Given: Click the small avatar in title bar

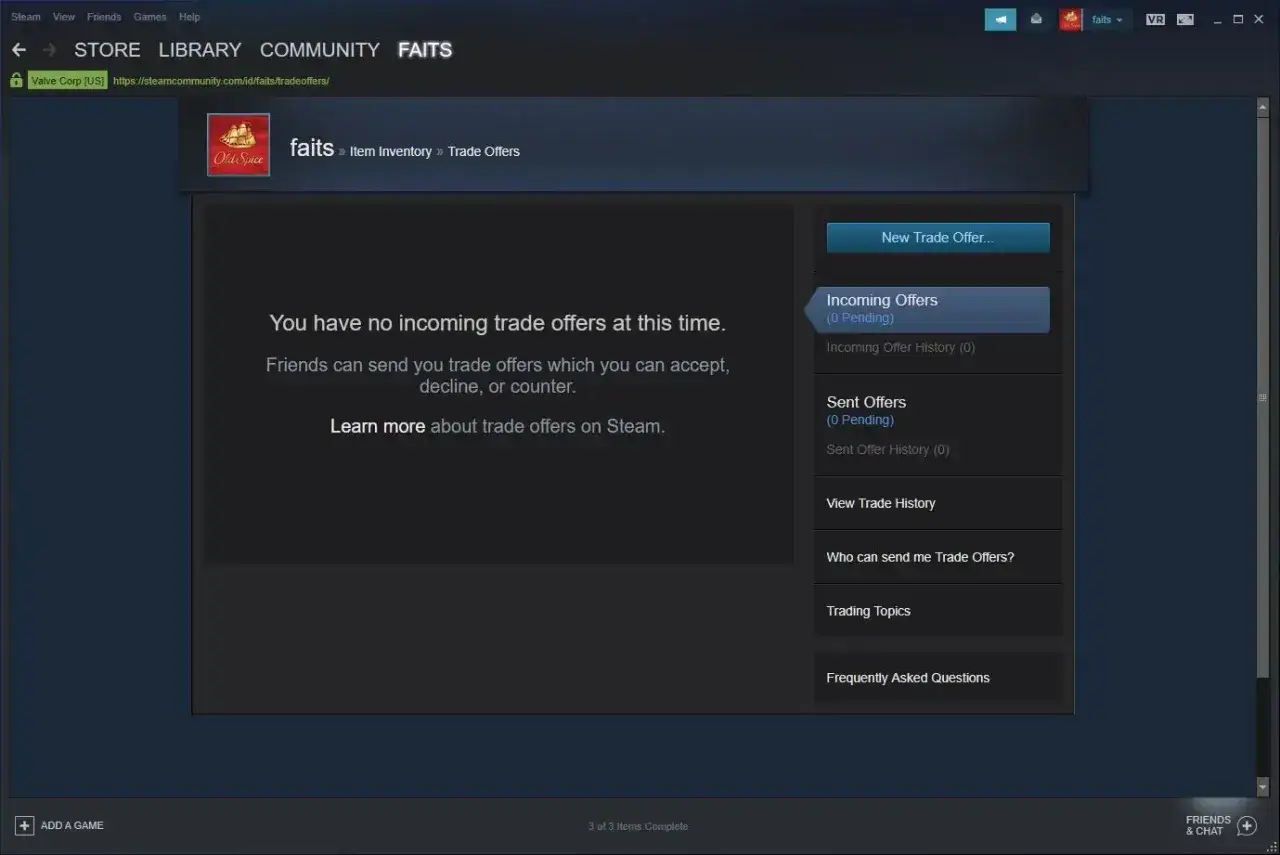Looking at the screenshot, I should coord(1071,19).
